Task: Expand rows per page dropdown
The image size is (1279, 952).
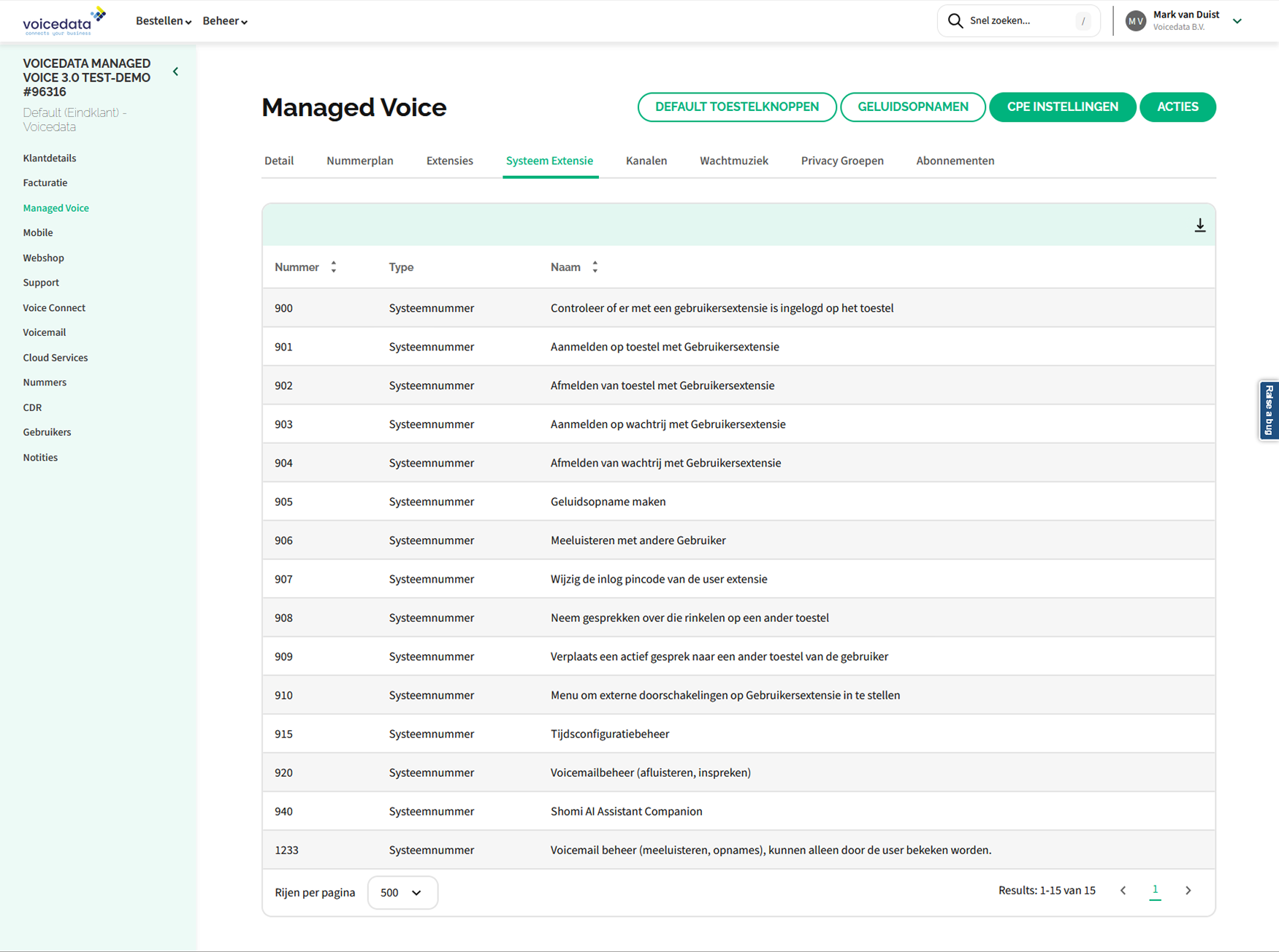Action: point(402,893)
